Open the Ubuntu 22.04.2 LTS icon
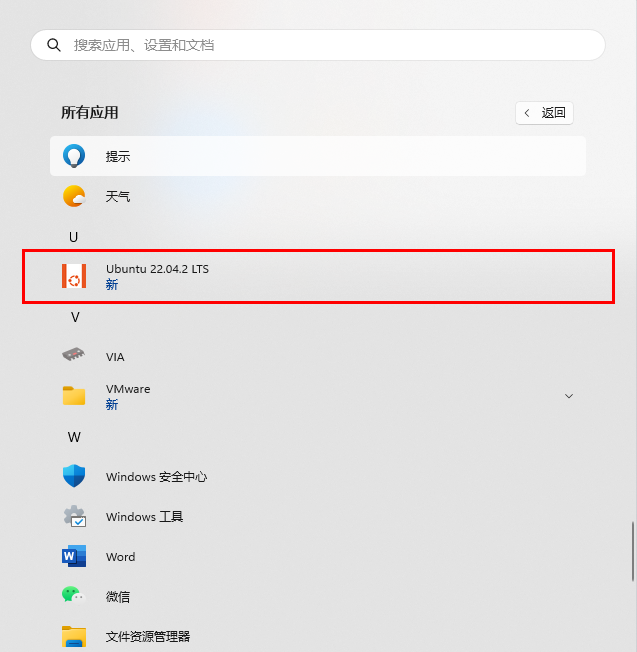This screenshot has height=652, width=637. point(74,276)
